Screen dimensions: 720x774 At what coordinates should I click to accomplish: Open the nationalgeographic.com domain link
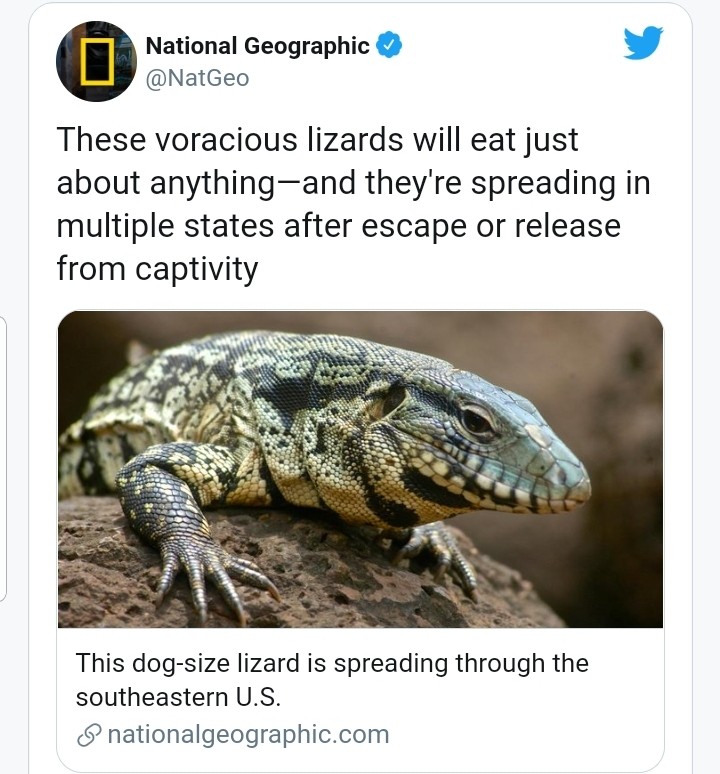pos(248,735)
